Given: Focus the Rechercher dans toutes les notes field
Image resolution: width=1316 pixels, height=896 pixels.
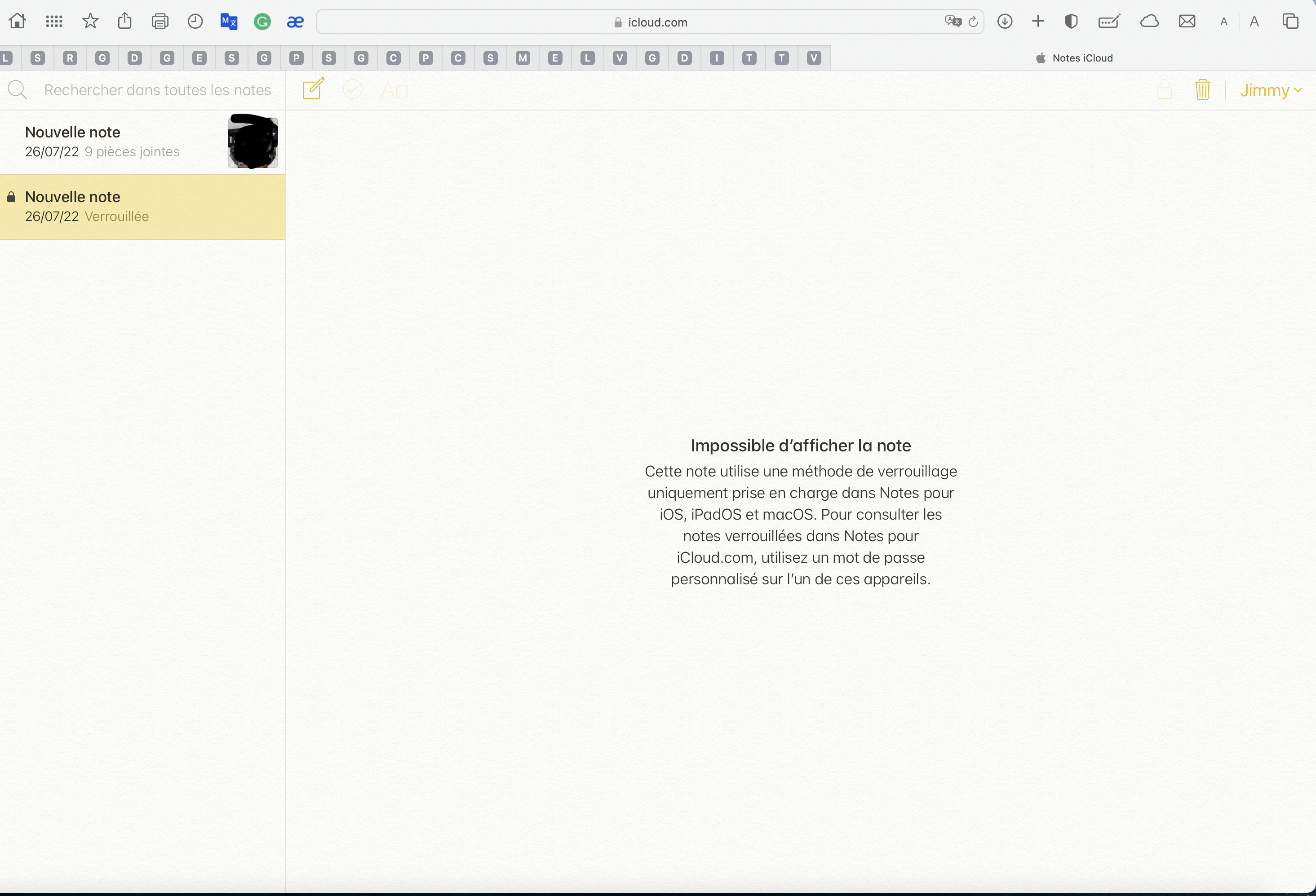Looking at the screenshot, I should tap(157, 90).
